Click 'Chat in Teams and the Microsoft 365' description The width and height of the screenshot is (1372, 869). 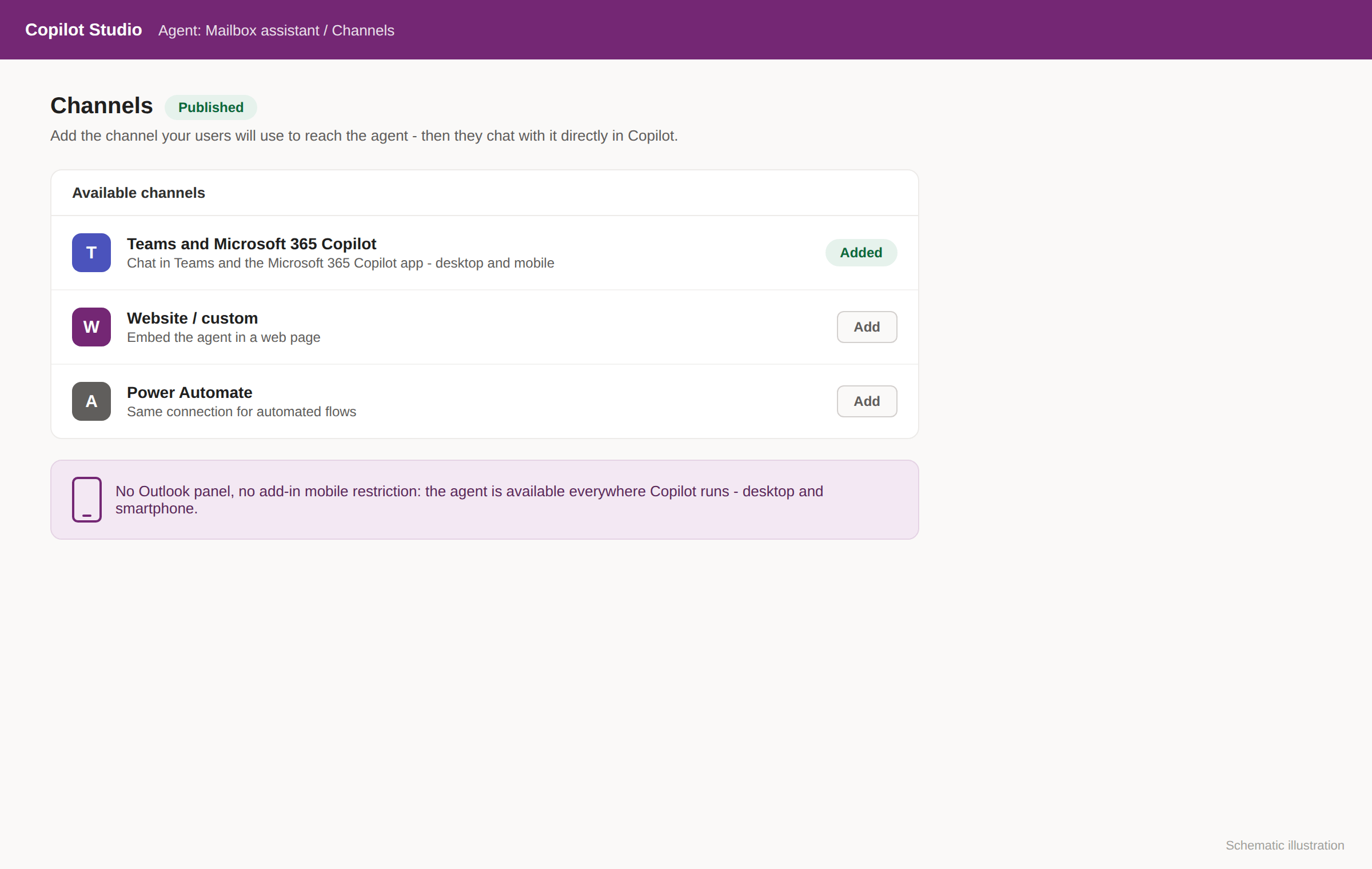coord(341,263)
